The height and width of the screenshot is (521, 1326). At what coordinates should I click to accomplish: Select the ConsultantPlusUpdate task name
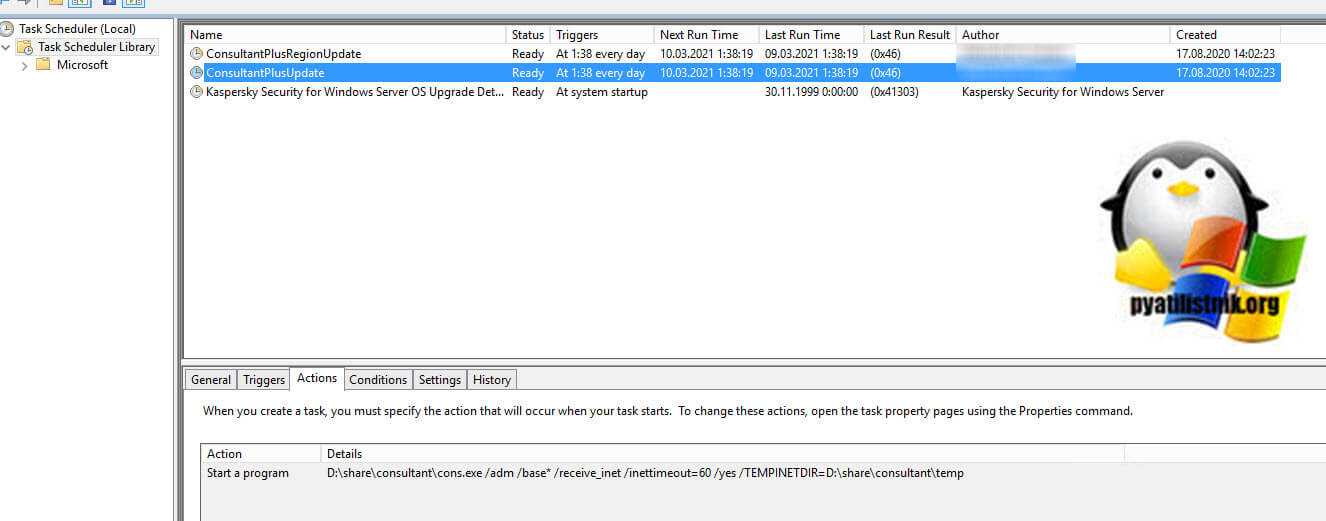[265, 73]
